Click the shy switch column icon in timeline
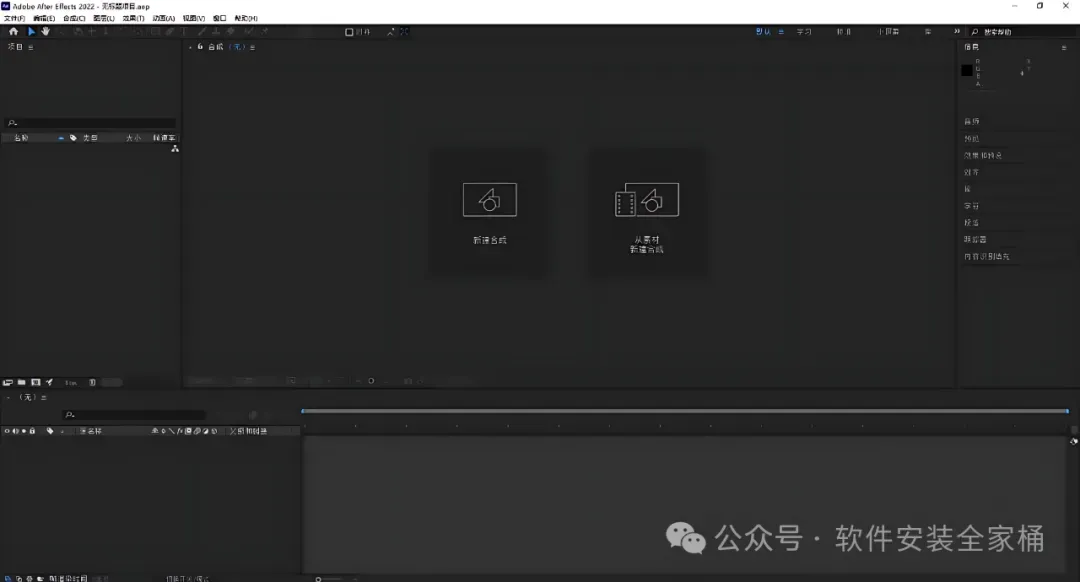Screen dimensions: 1080x582 (x=155, y=431)
